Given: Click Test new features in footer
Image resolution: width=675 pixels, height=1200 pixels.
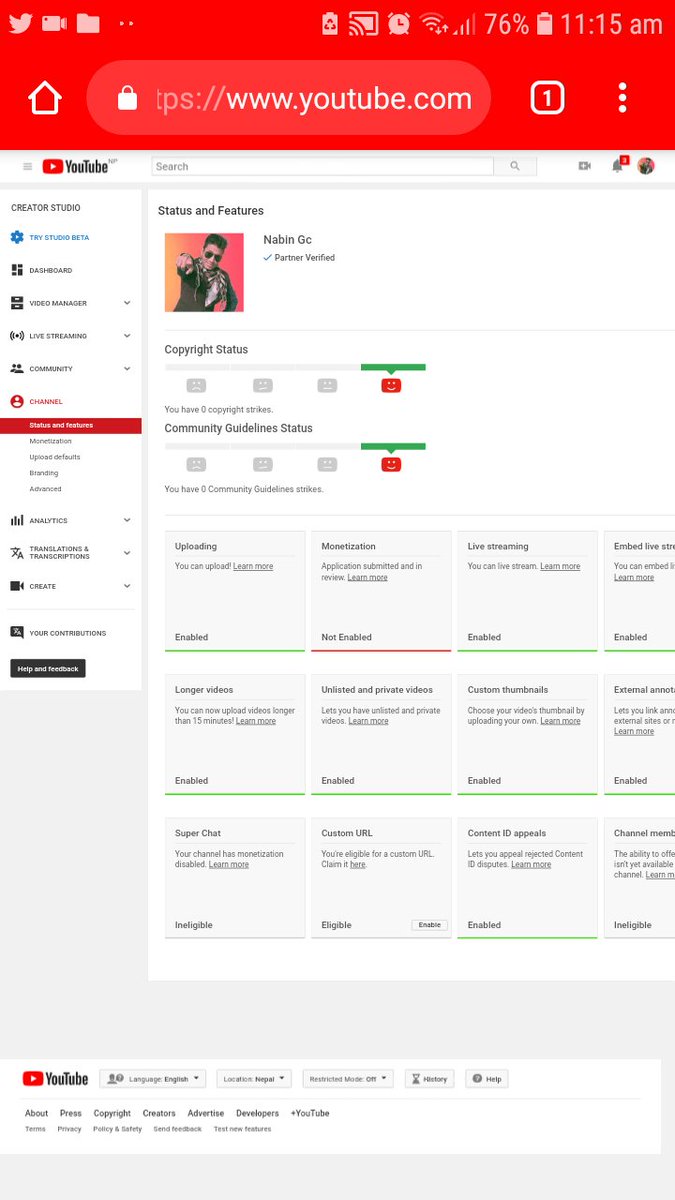Looking at the screenshot, I should (x=242, y=1129).
